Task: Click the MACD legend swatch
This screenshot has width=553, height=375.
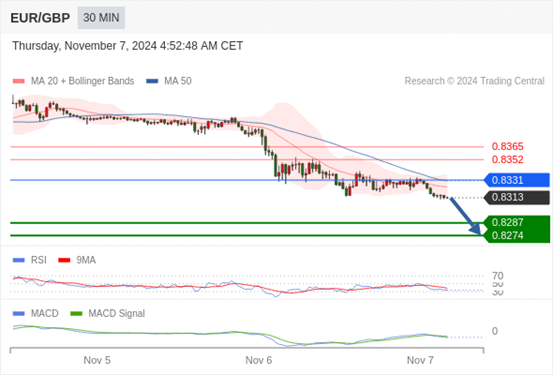Action: pos(19,314)
